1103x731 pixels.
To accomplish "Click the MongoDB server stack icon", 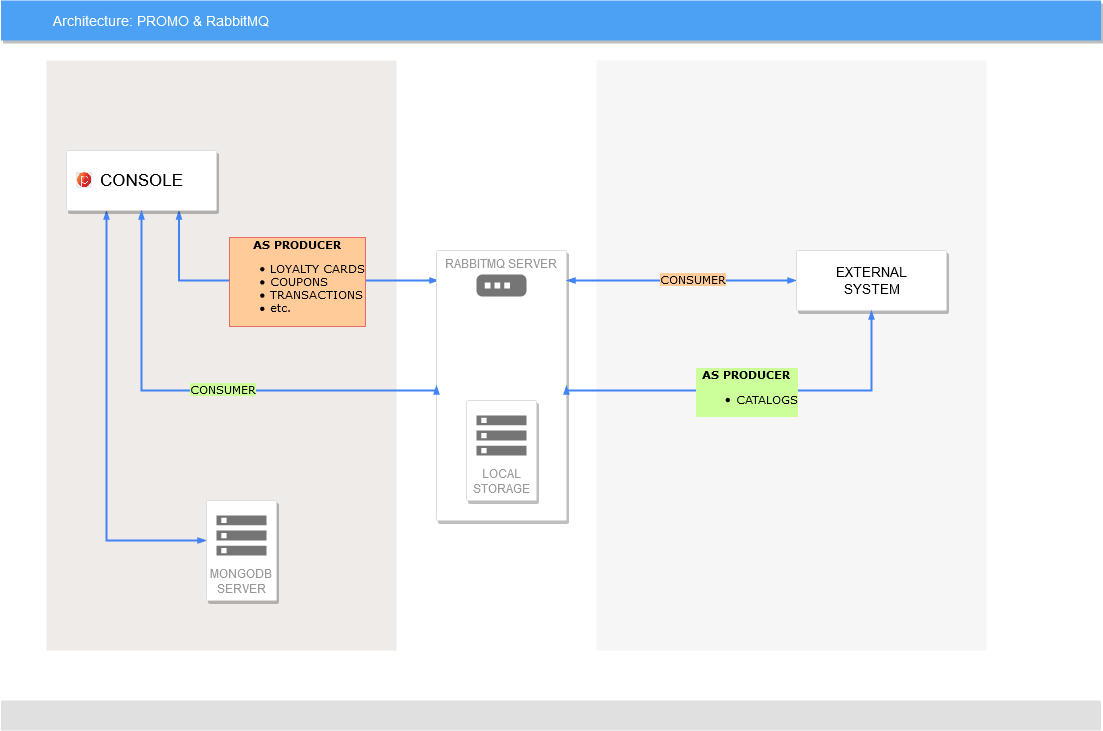I will tap(241, 535).
